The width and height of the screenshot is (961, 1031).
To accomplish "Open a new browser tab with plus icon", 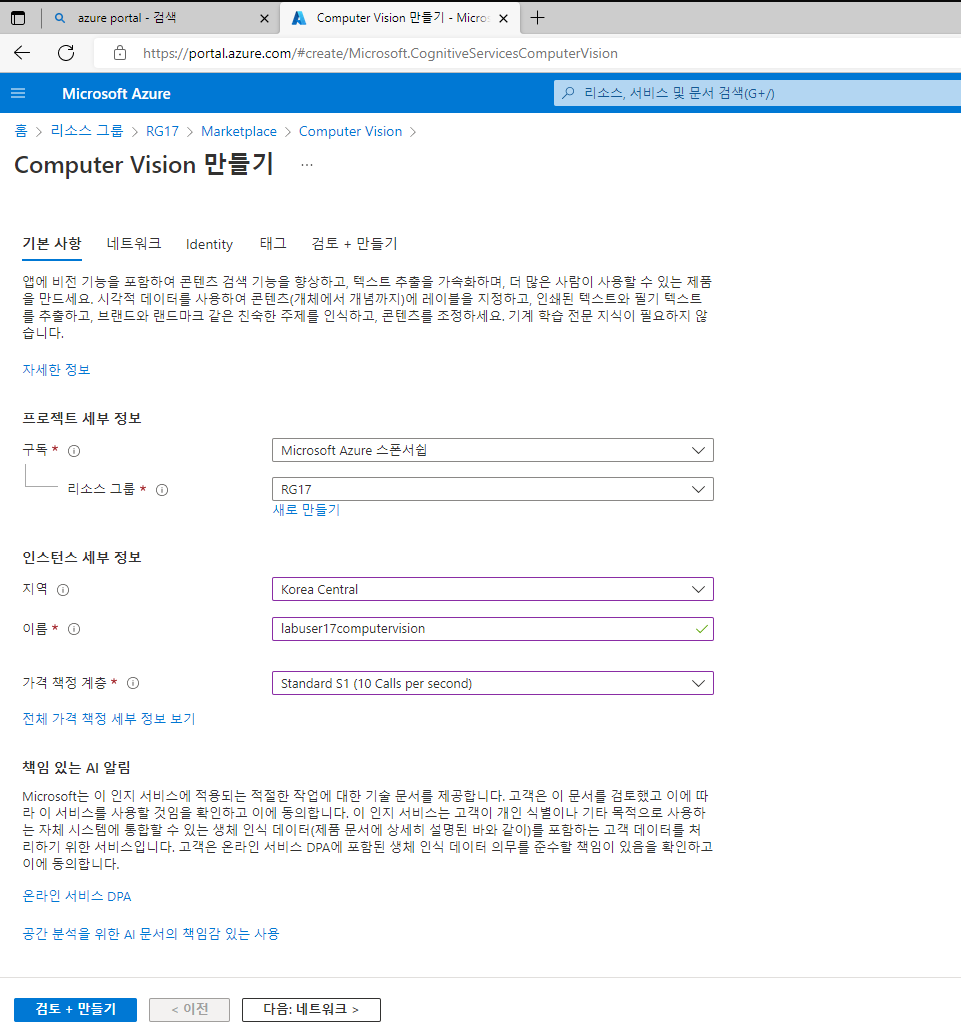I will click(x=537, y=18).
